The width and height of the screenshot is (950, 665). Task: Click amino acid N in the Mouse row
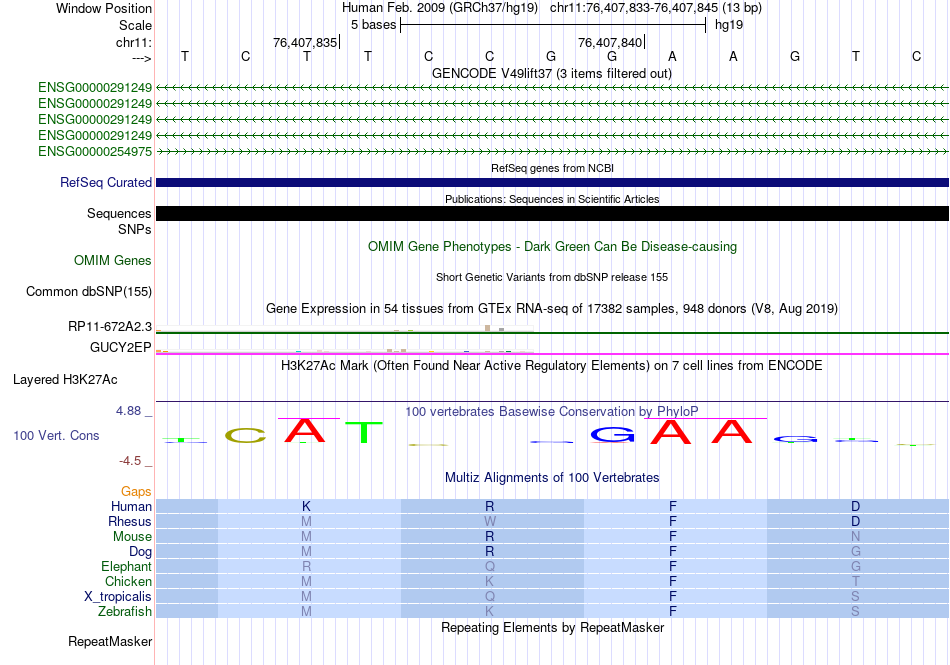coord(855,537)
